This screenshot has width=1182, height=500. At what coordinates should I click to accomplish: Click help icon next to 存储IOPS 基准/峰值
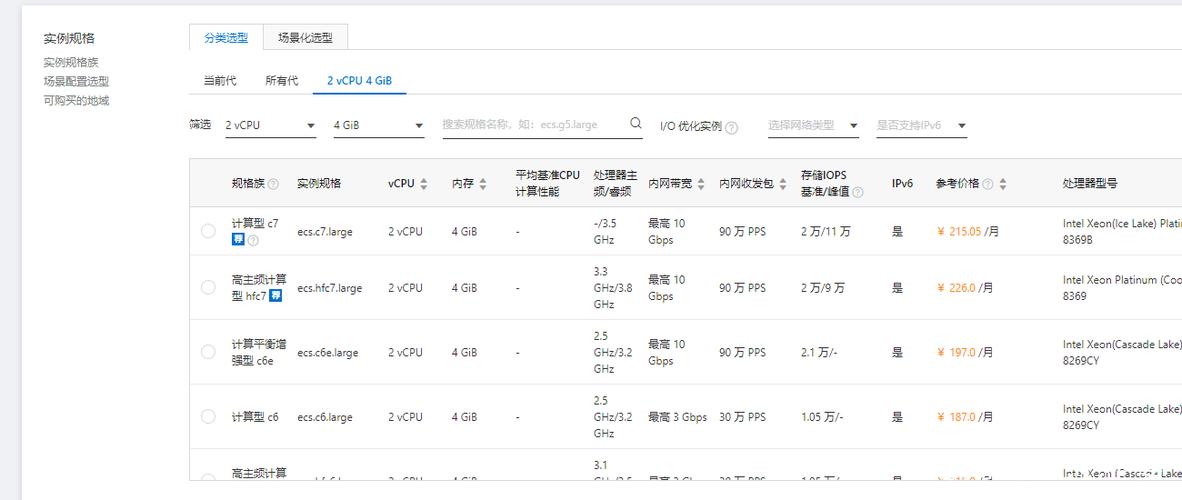pyautogui.click(x=857, y=192)
